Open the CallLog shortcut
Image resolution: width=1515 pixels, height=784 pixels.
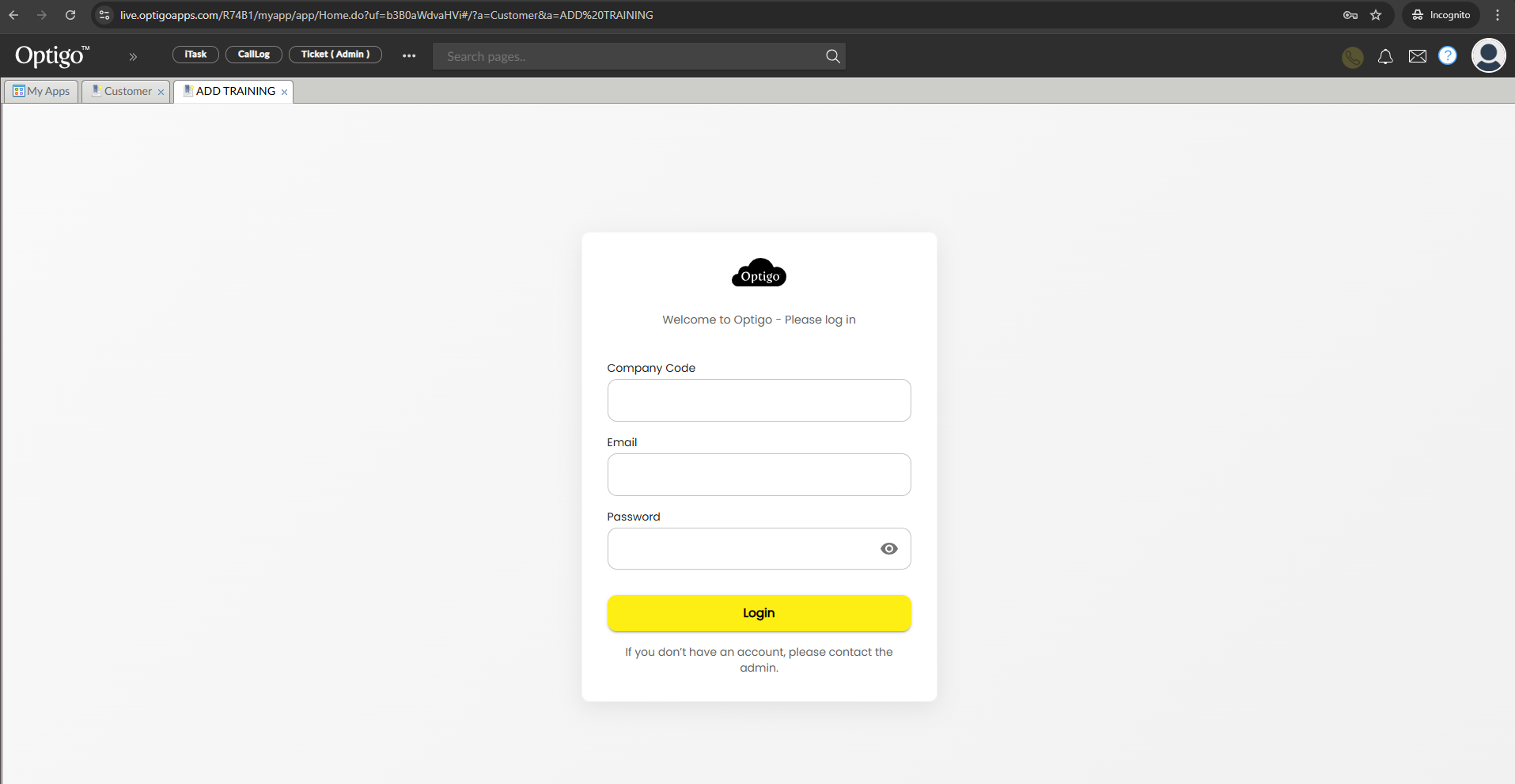click(253, 55)
